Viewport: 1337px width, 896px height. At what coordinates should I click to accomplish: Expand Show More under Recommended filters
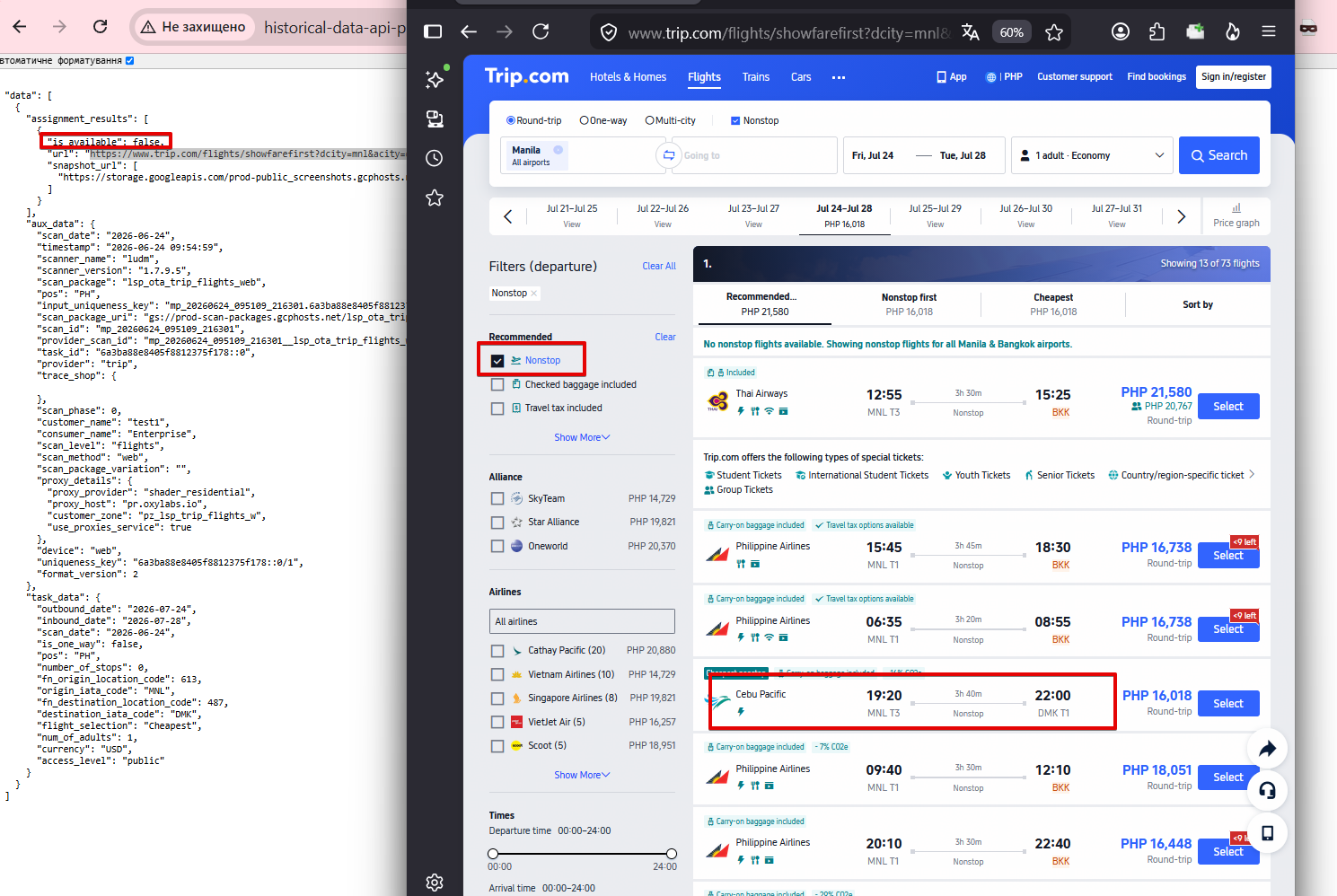pyautogui.click(x=582, y=437)
